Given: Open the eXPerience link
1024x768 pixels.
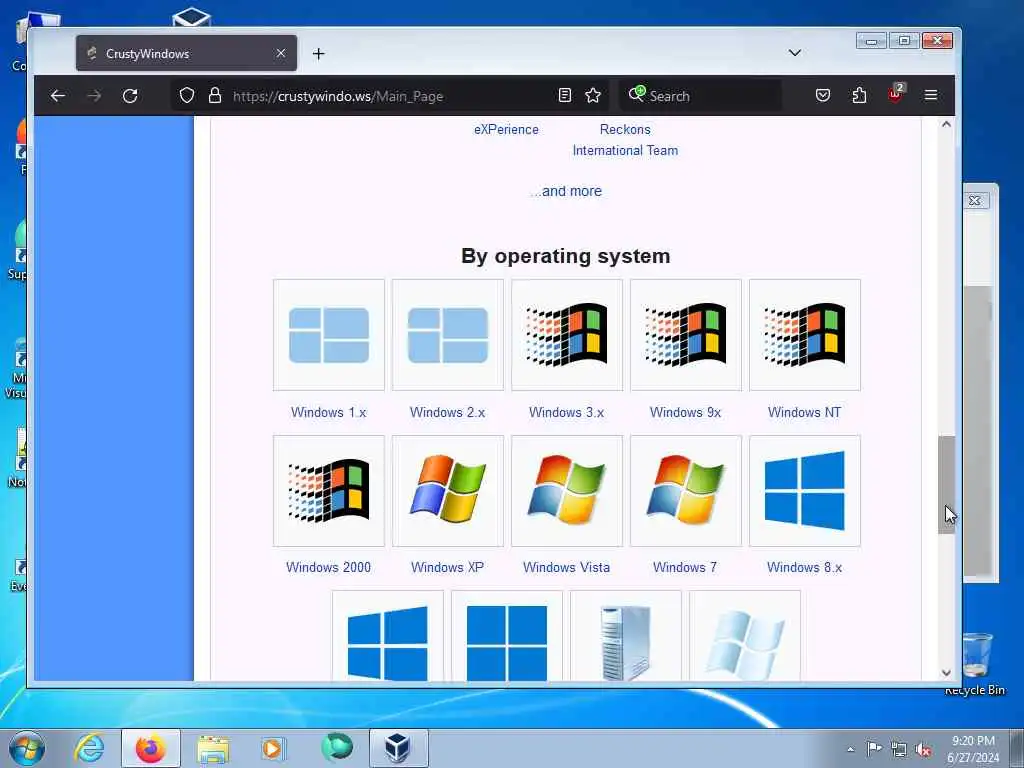Looking at the screenshot, I should pyautogui.click(x=506, y=129).
